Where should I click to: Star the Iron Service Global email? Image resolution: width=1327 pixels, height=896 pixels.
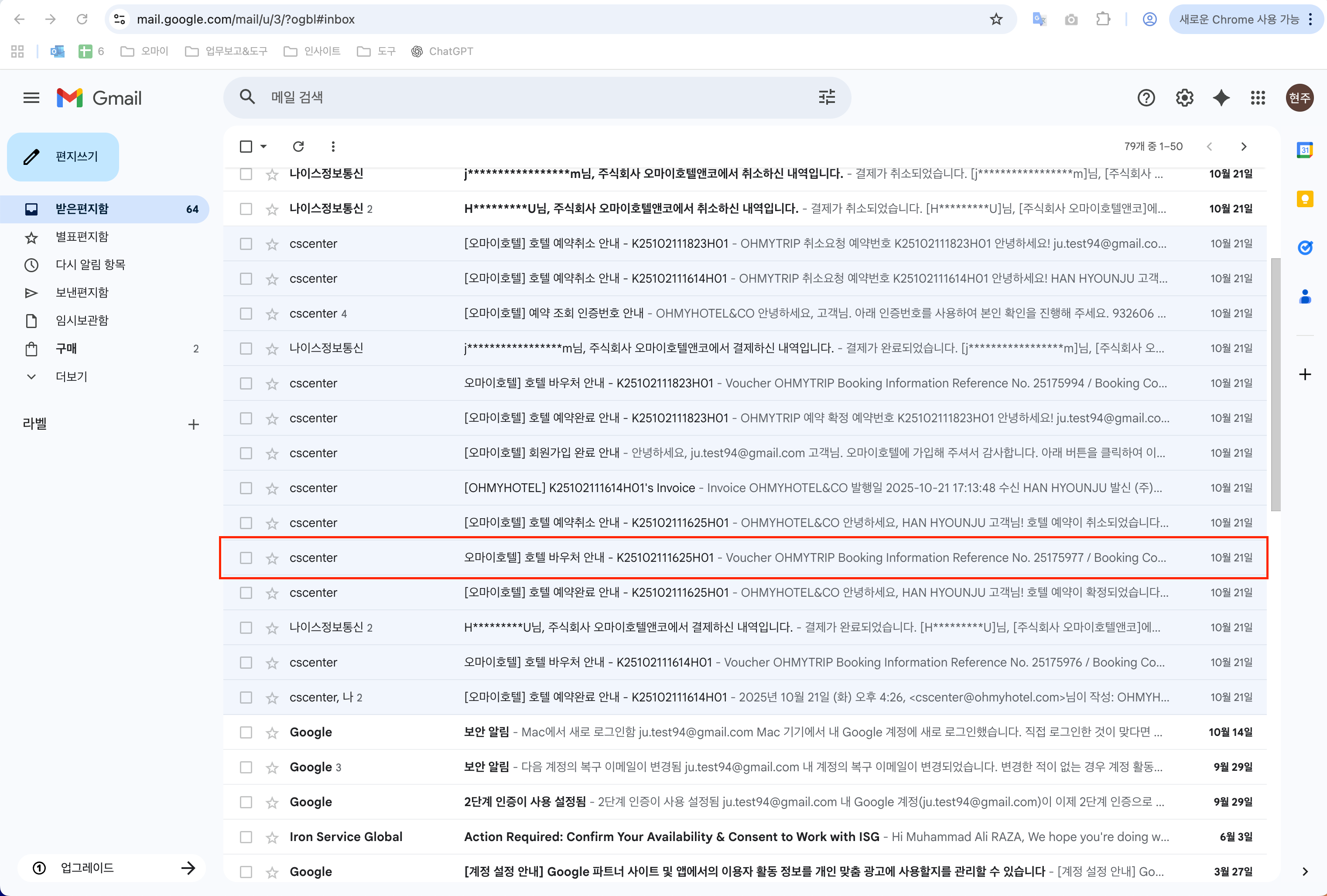point(272,837)
